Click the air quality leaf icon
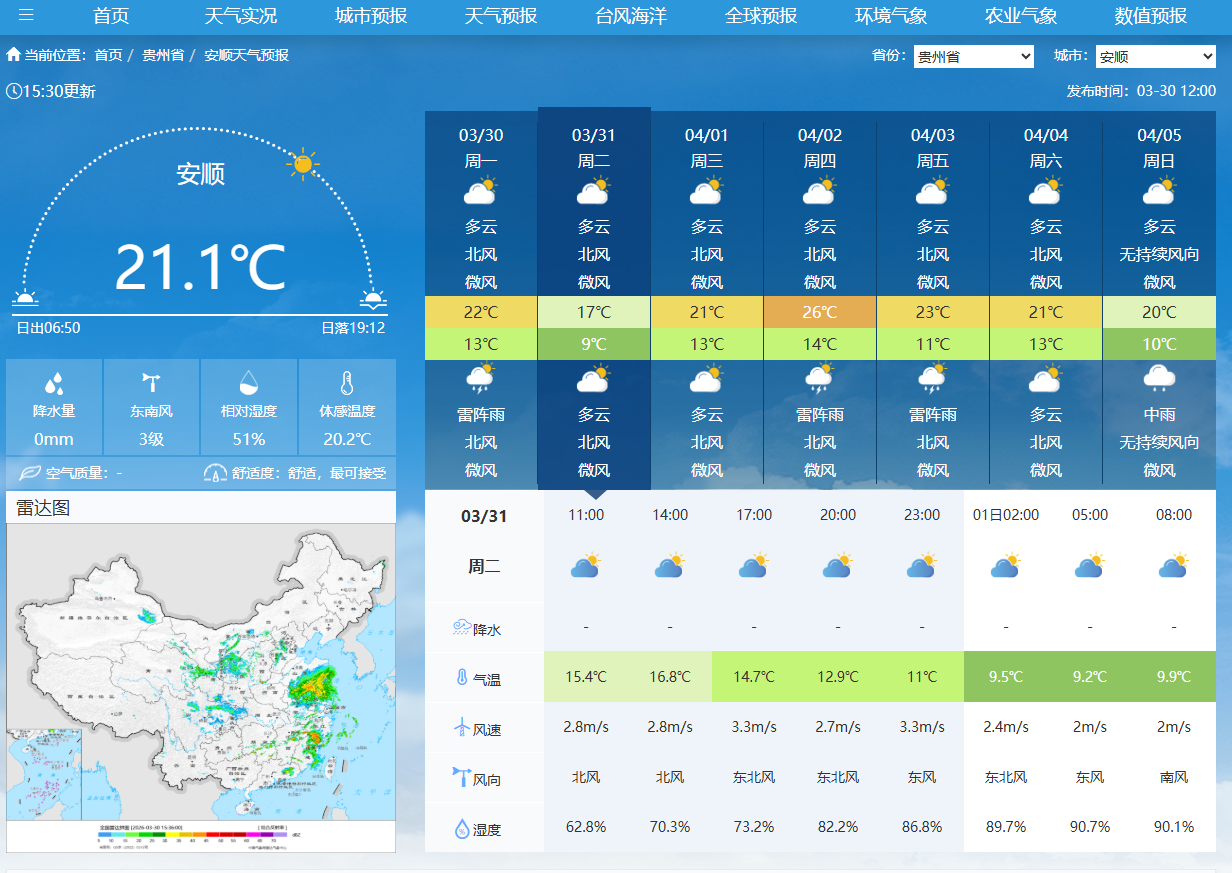 (x=30, y=473)
